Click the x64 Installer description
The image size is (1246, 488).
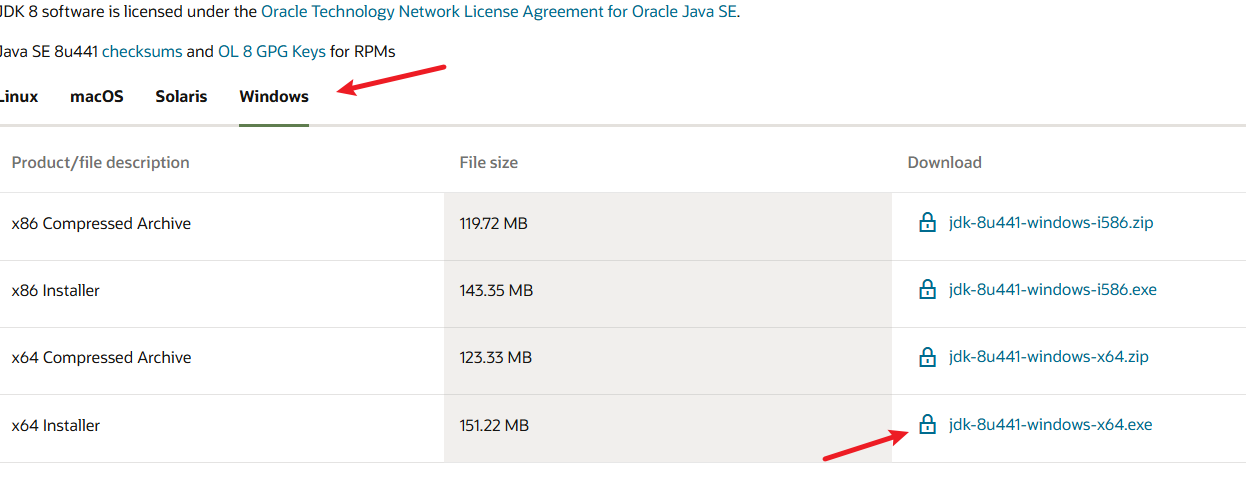56,425
